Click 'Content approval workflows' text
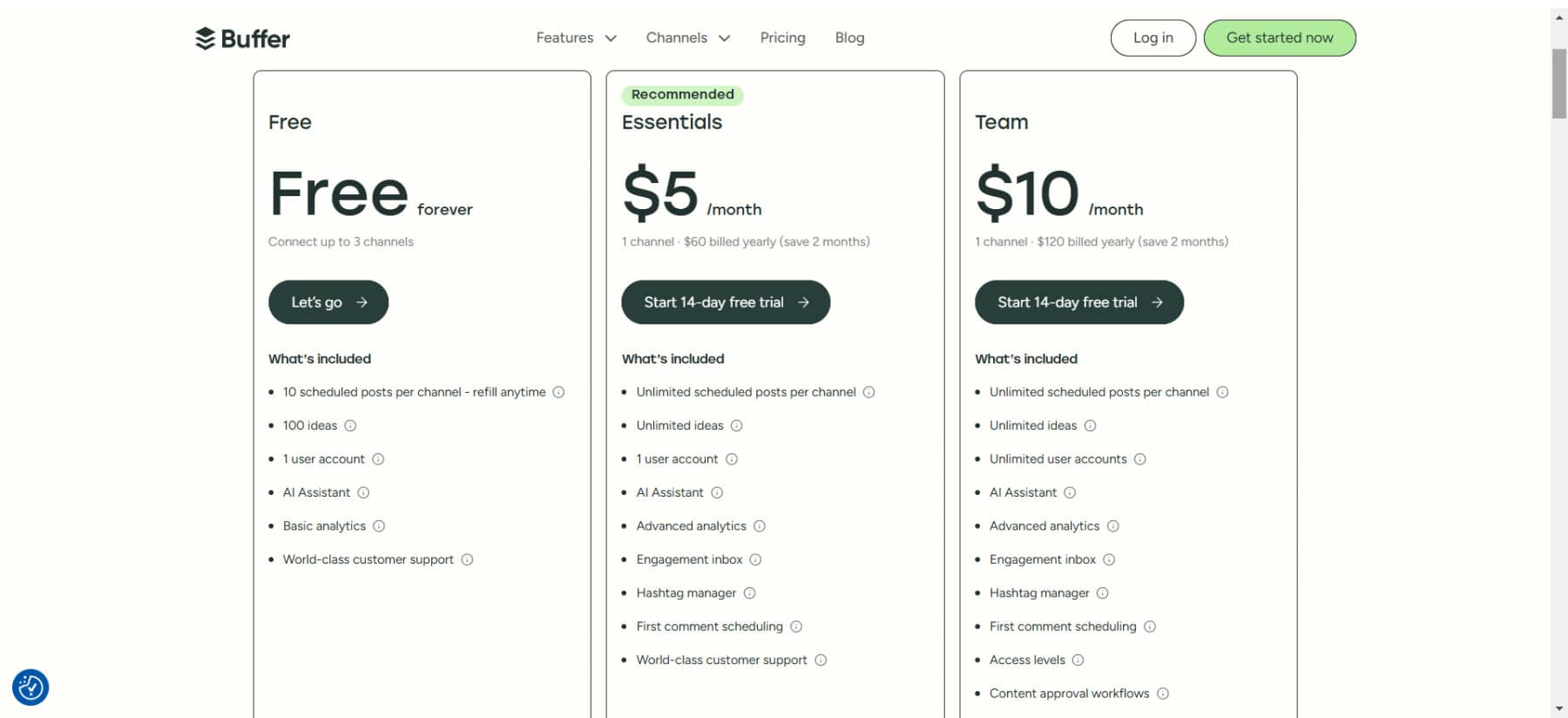 pos(1069,694)
